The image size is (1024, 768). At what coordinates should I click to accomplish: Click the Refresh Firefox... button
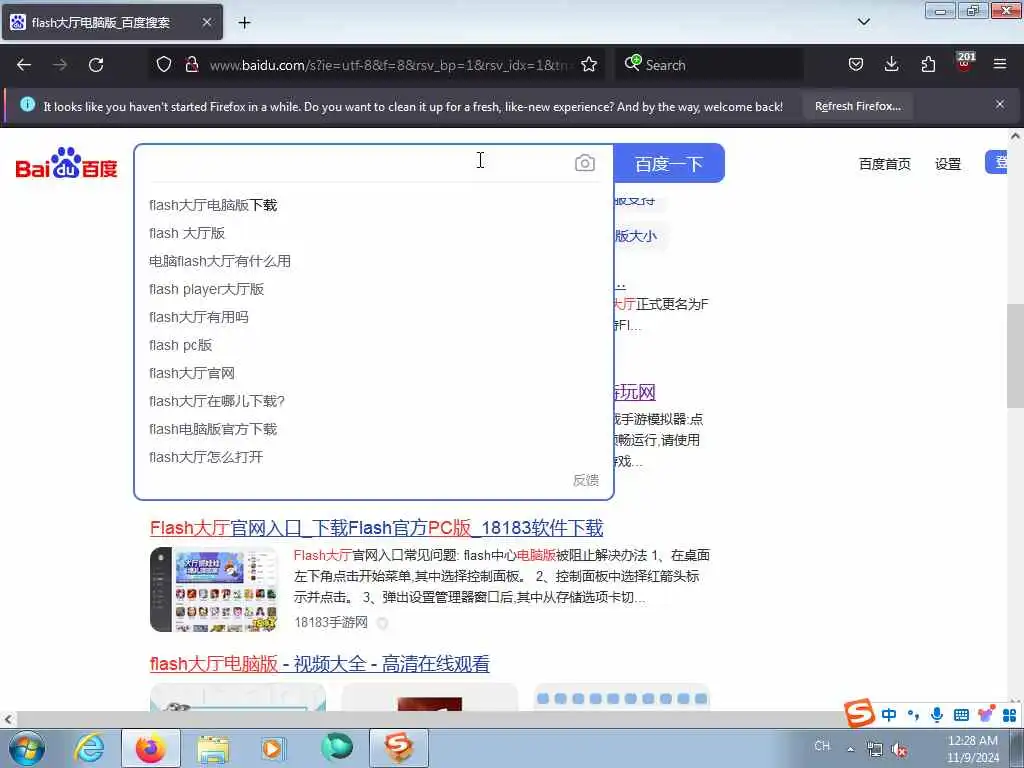858,106
